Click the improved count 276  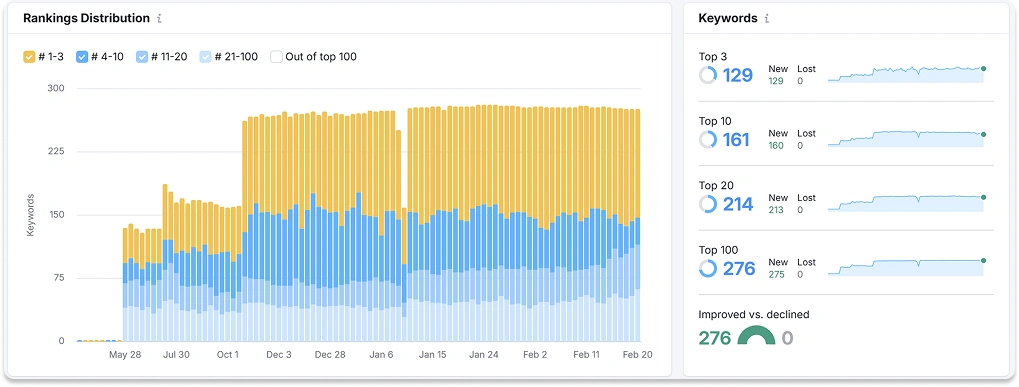(715, 338)
